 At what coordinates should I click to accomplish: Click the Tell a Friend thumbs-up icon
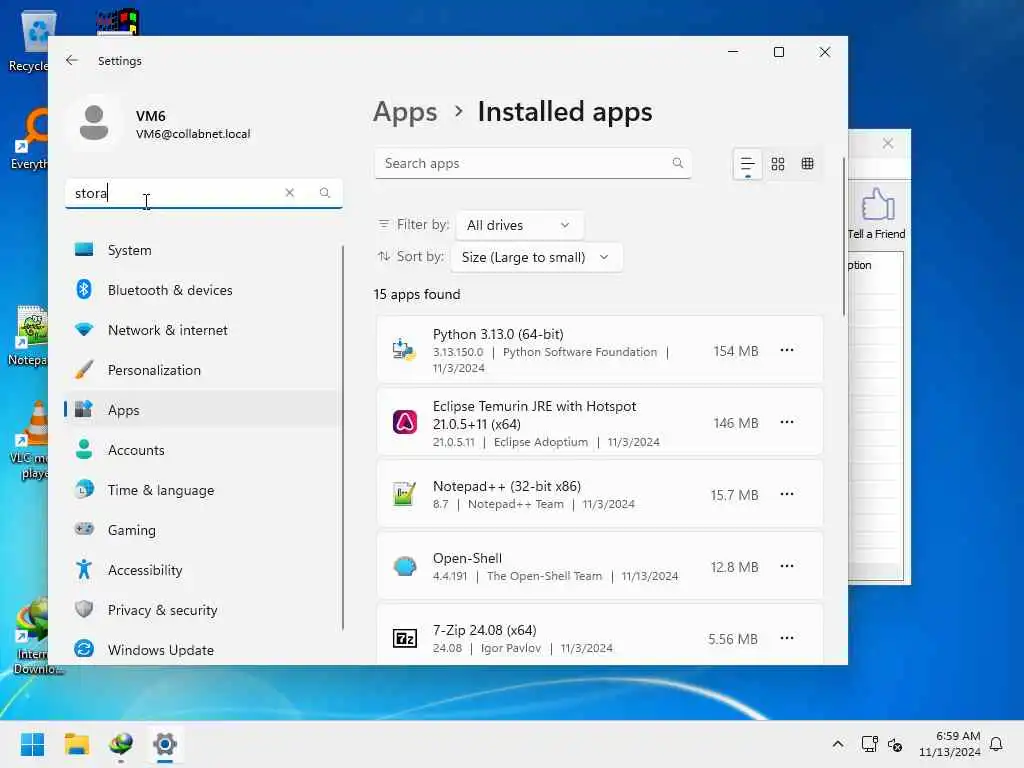pos(878,204)
